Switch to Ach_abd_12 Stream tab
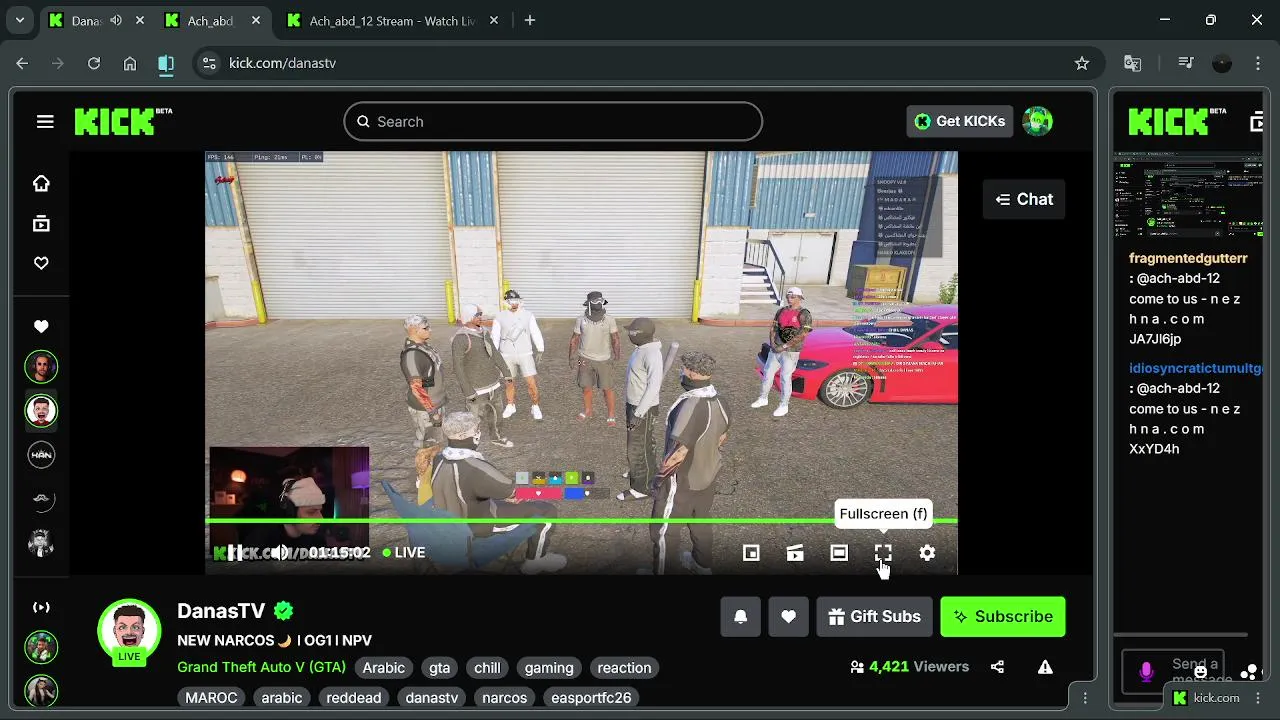Image resolution: width=1280 pixels, height=720 pixels. tap(392, 20)
